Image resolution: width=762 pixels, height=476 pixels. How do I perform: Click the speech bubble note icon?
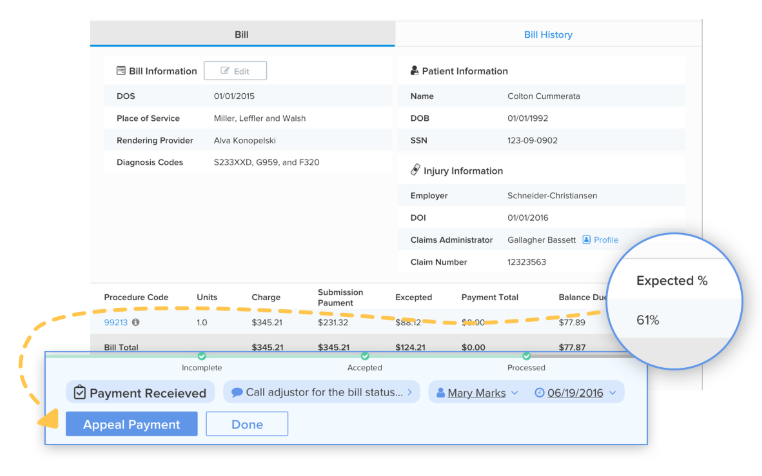(x=237, y=393)
